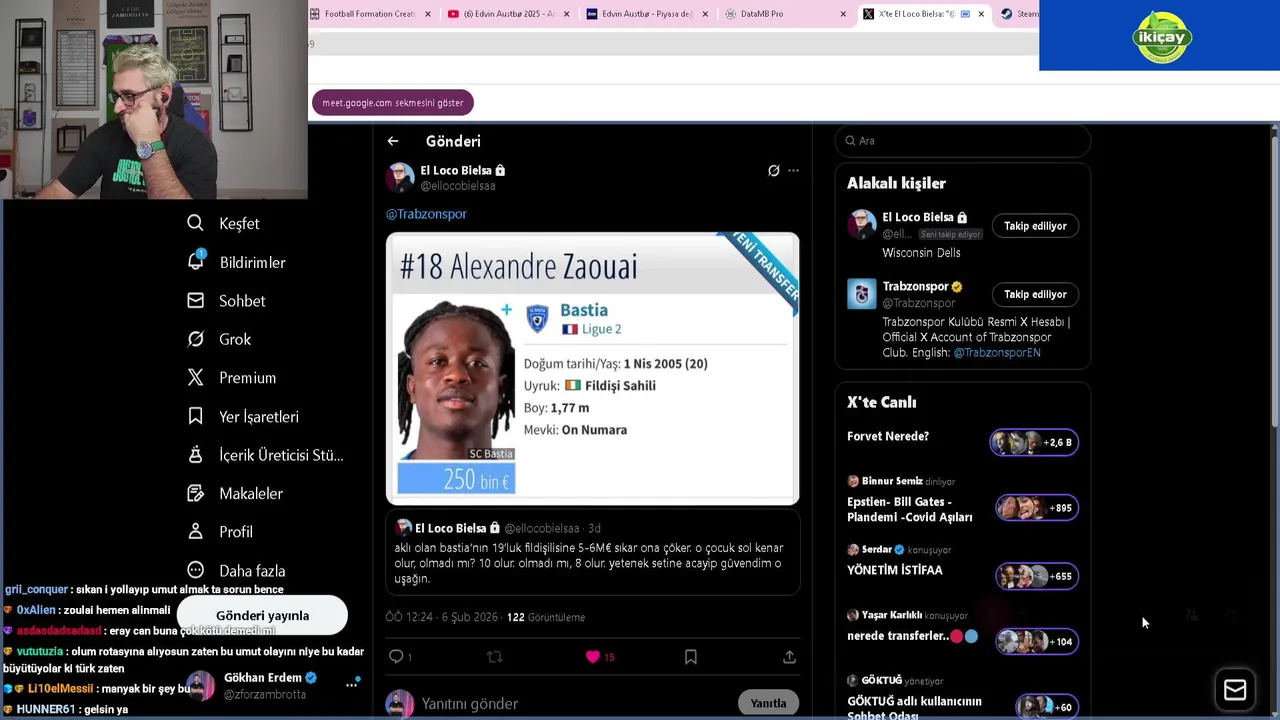
Task: Click the 122 Görüntüleme view count
Action: tap(546, 618)
